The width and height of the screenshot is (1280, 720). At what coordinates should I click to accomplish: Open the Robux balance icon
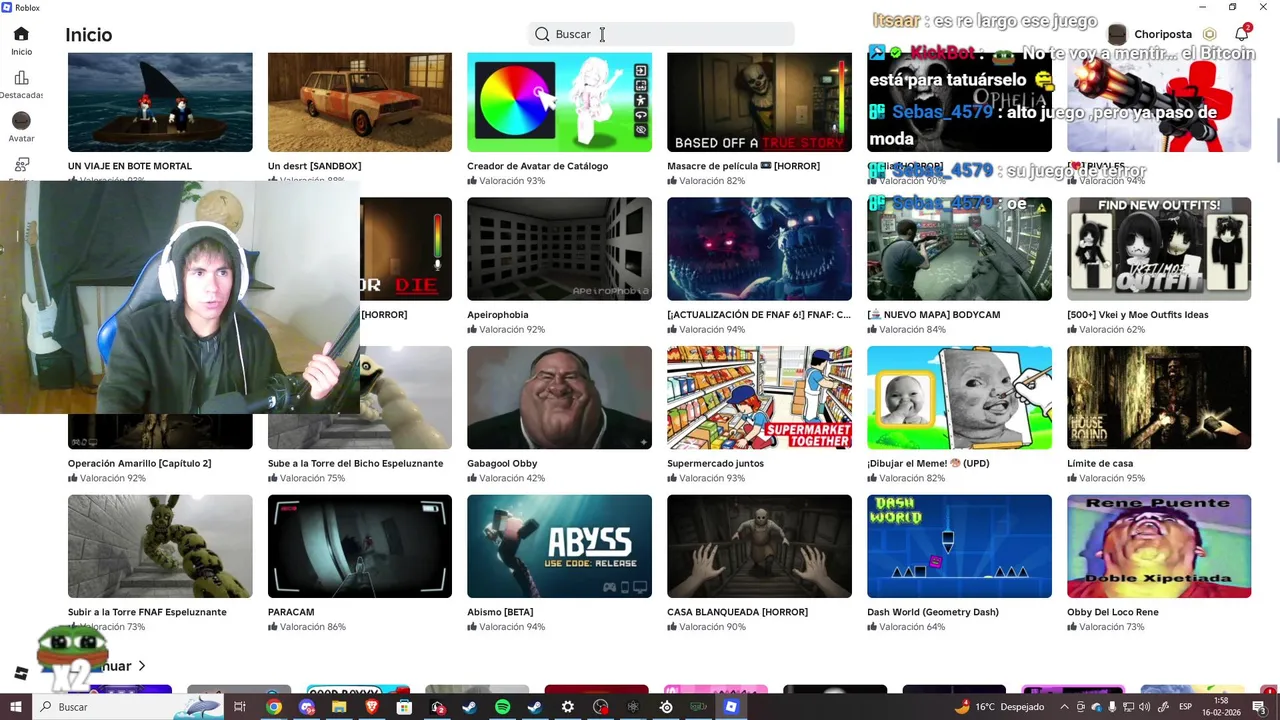coord(1209,34)
